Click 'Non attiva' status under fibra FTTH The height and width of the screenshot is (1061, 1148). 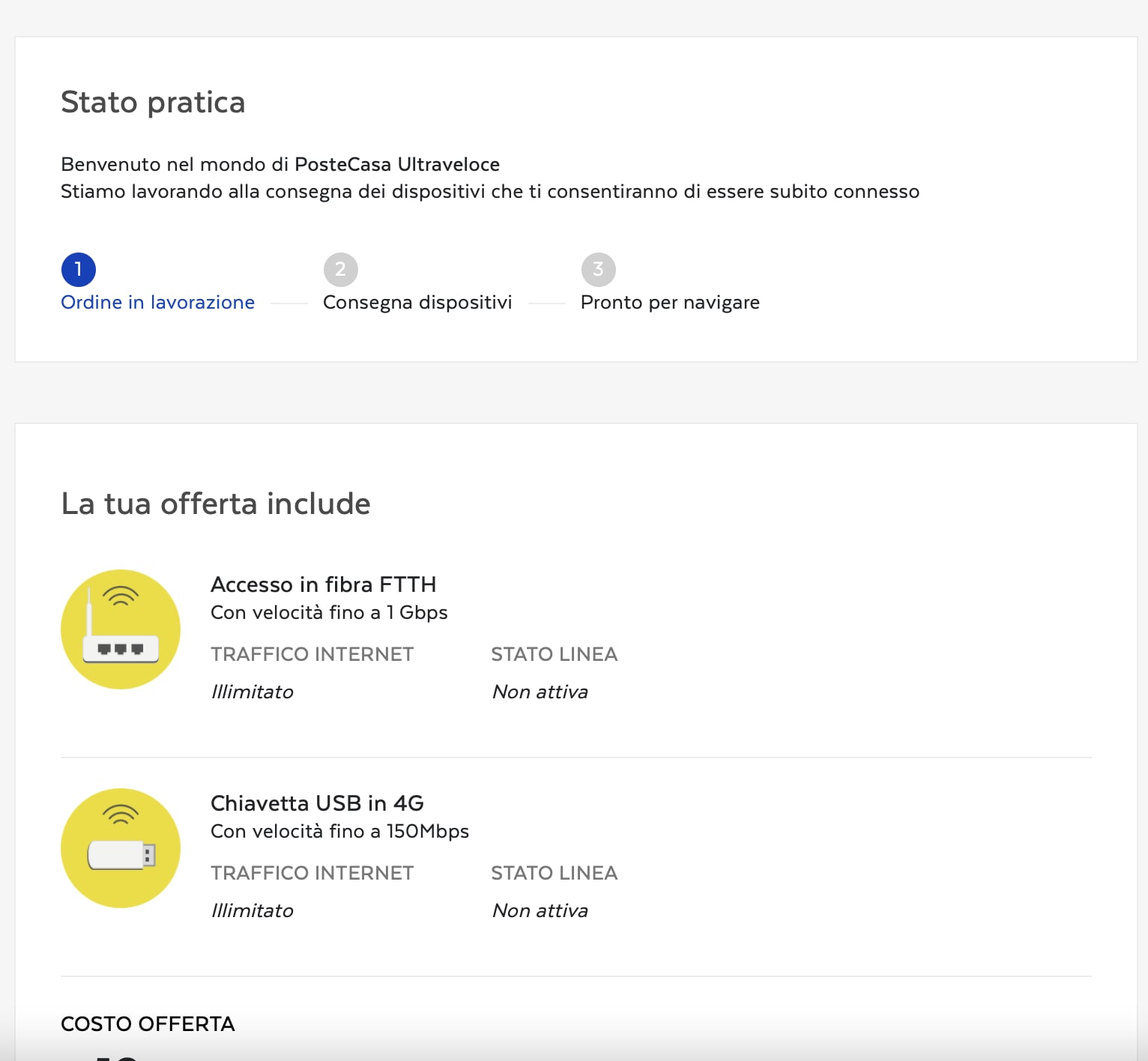tap(540, 692)
